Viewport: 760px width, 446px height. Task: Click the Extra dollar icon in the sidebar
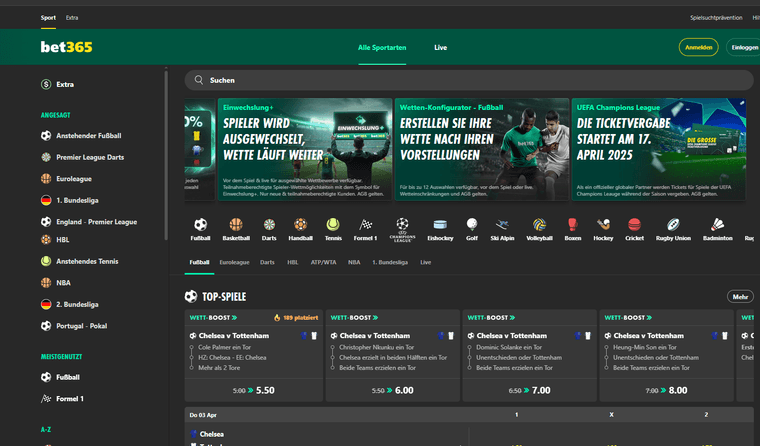pos(46,84)
